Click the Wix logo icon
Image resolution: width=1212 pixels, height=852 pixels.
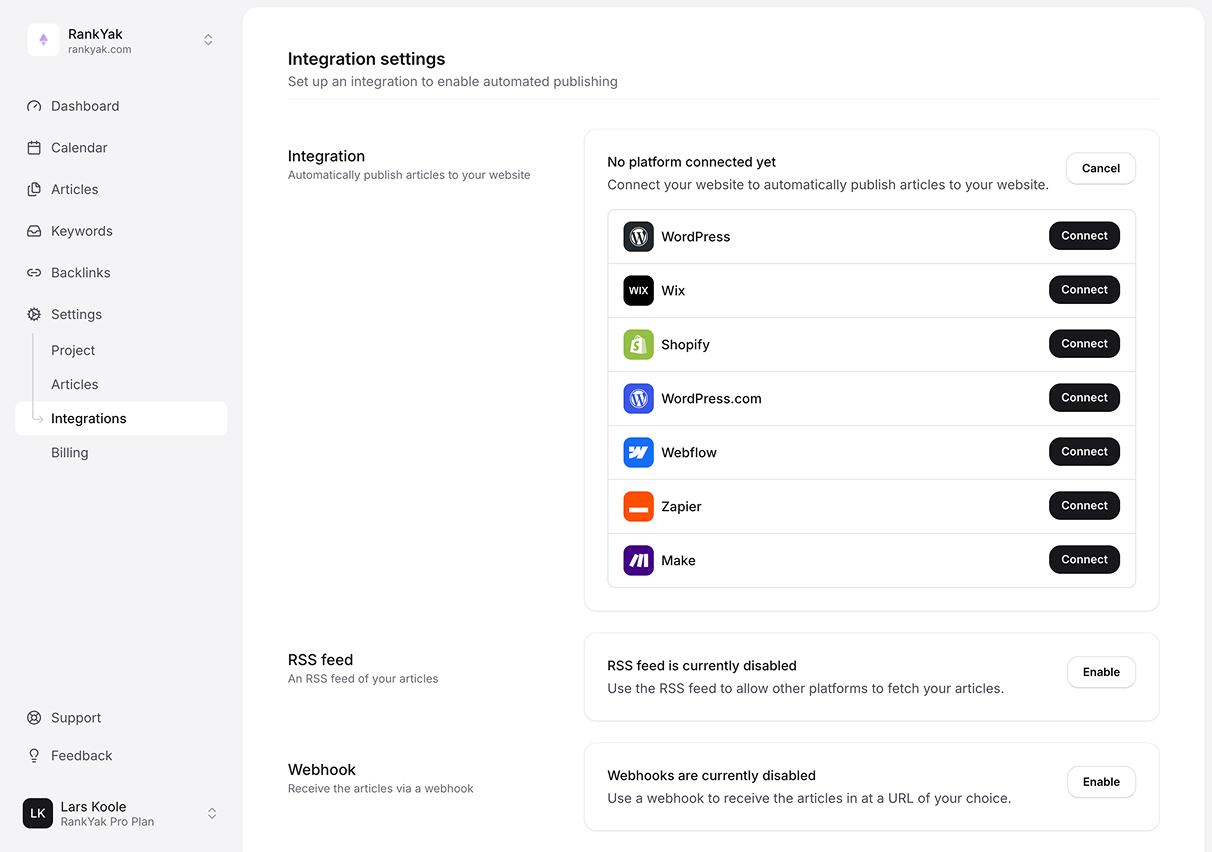(x=638, y=291)
